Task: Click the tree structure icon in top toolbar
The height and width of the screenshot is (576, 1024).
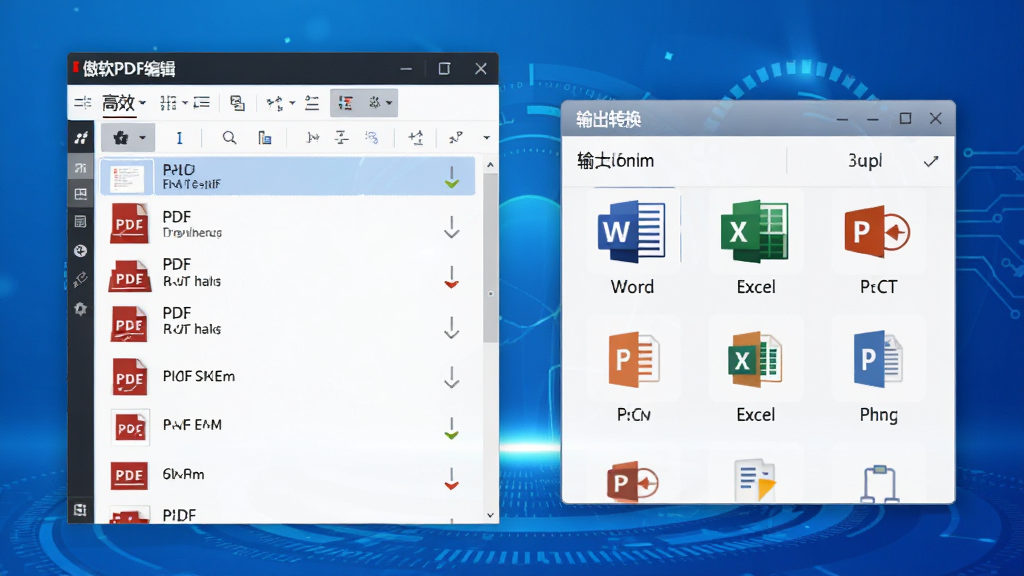Action: 275,103
